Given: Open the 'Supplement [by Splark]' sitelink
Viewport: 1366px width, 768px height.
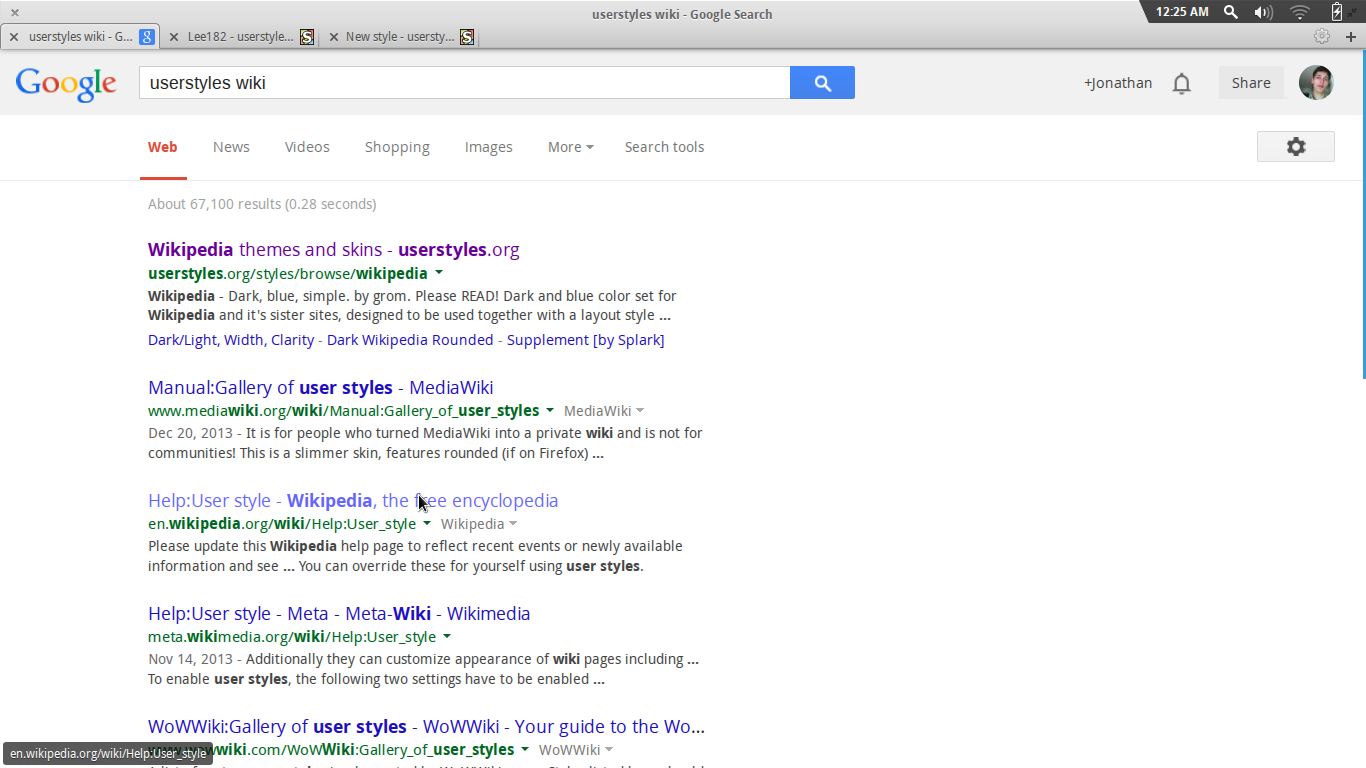Looking at the screenshot, I should coord(586,340).
